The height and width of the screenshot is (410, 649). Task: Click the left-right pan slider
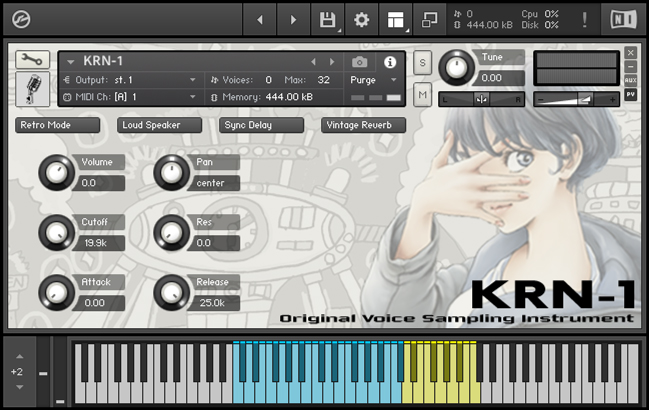(x=481, y=99)
